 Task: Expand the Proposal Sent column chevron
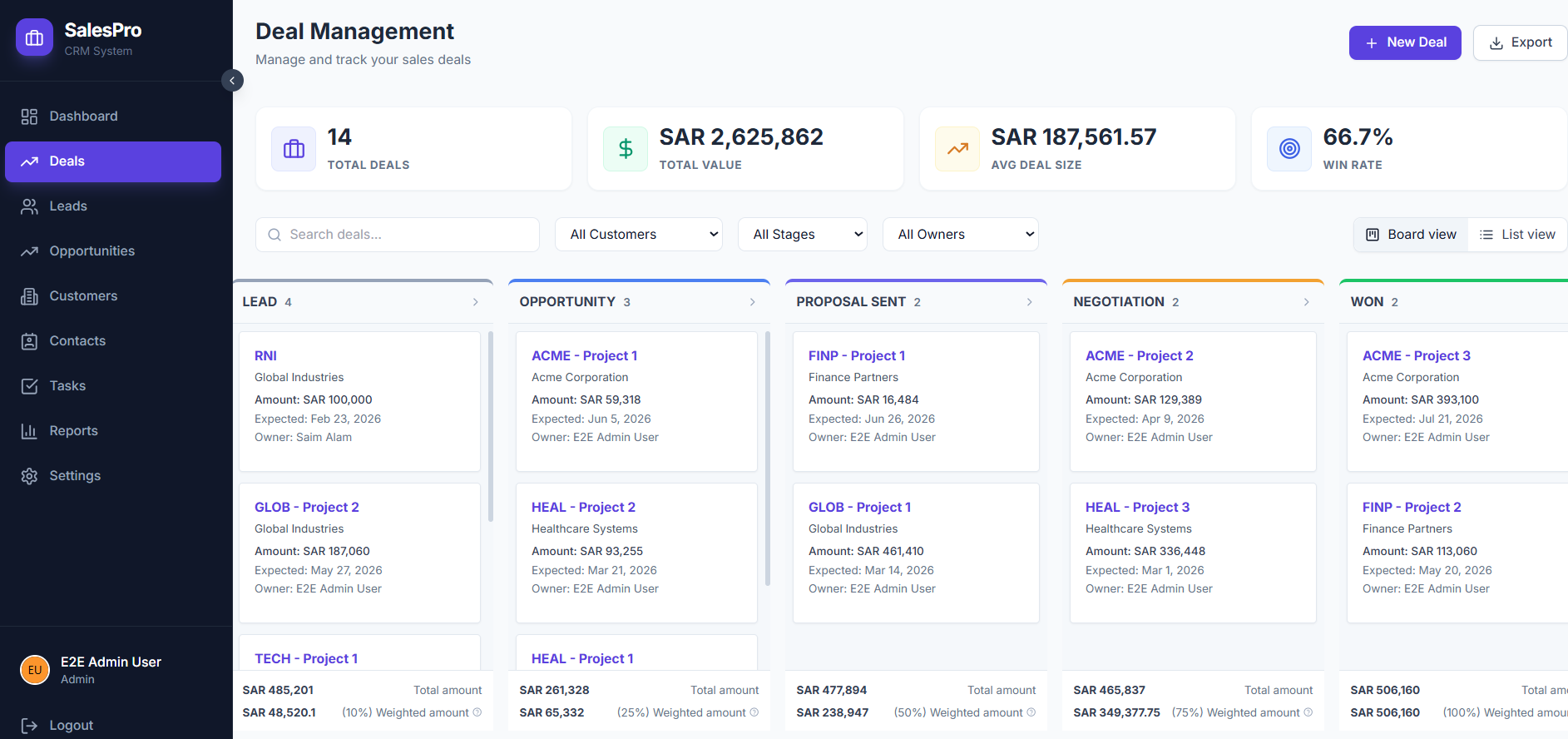(x=1030, y=302)
